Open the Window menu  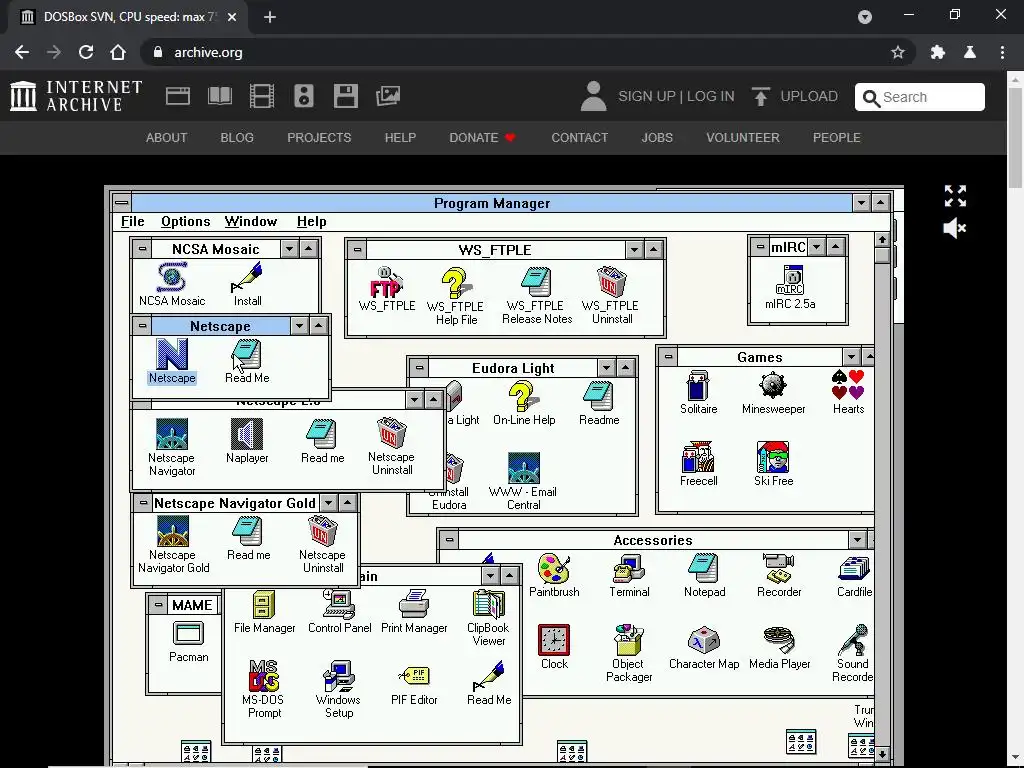tap(251, 221)
